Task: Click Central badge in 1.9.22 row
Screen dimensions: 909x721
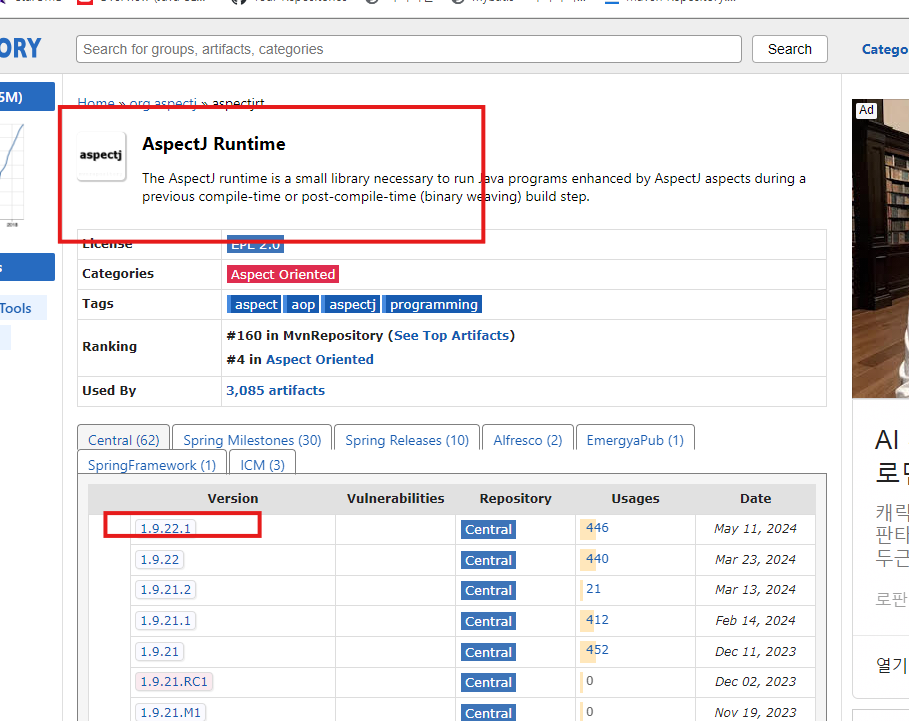Action: [489, 560]
